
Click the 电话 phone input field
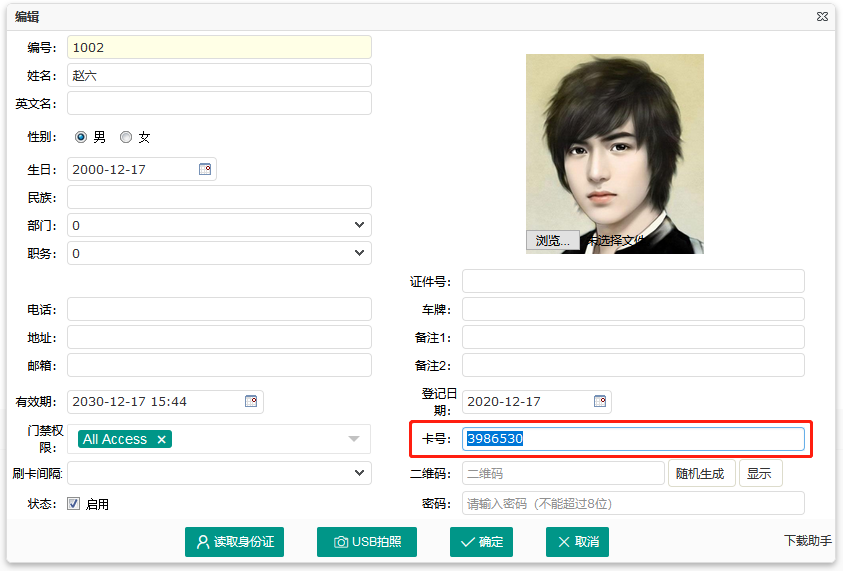coord(219,309)
